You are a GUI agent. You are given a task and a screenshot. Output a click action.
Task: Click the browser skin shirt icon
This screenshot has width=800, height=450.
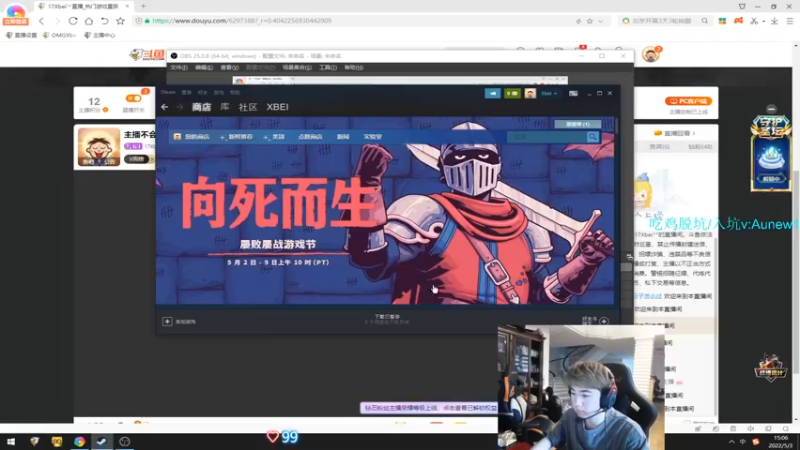tap(742, 7)
